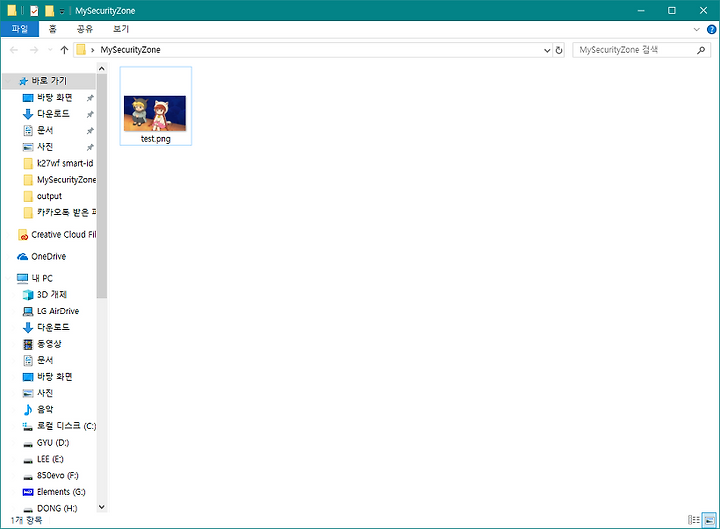Minimize the MySecurityZone window
This screenshot has height=529, width=720.
(x=641, y=10)
